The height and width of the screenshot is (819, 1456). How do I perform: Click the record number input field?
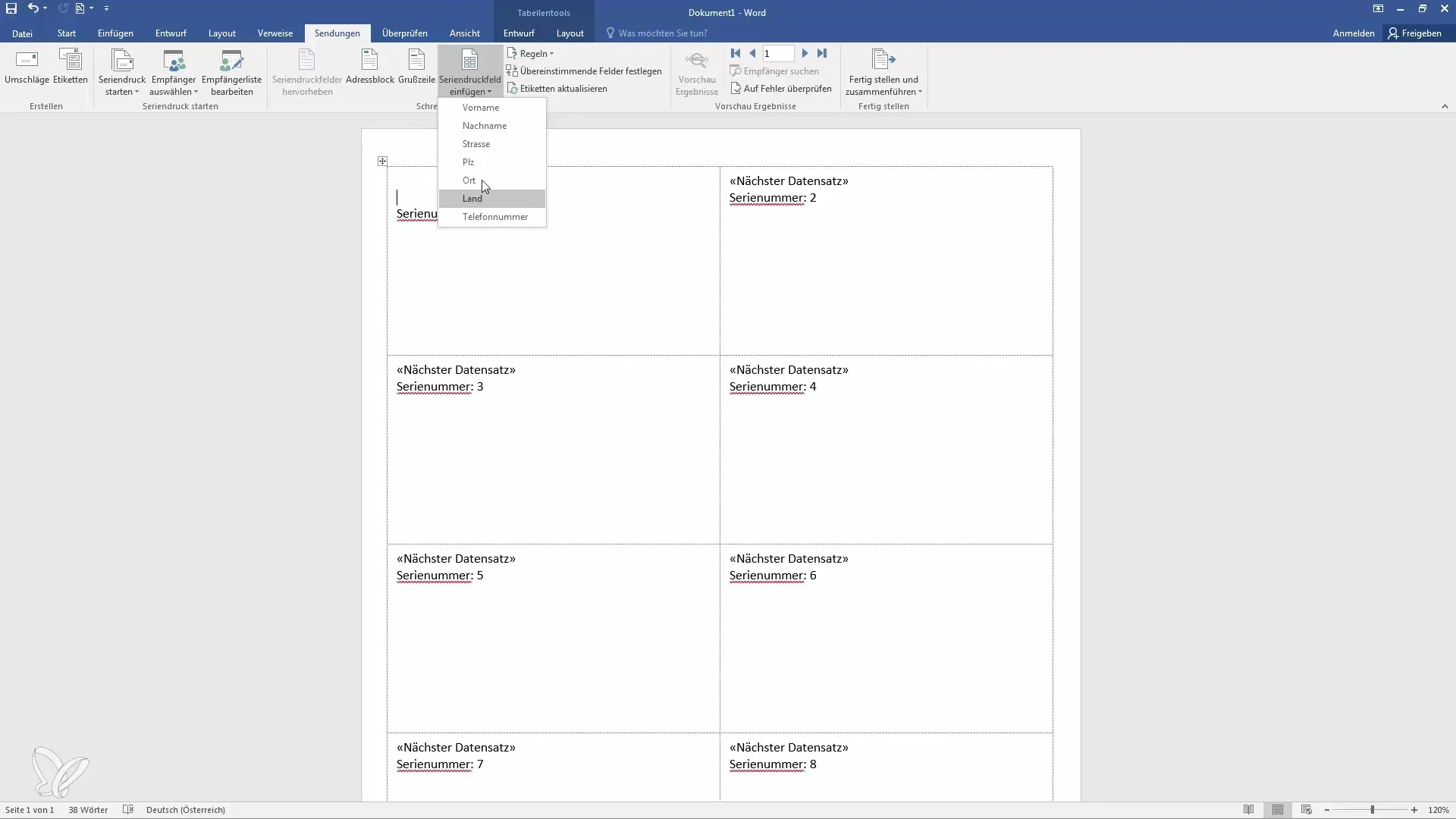(x=778, y=54)
